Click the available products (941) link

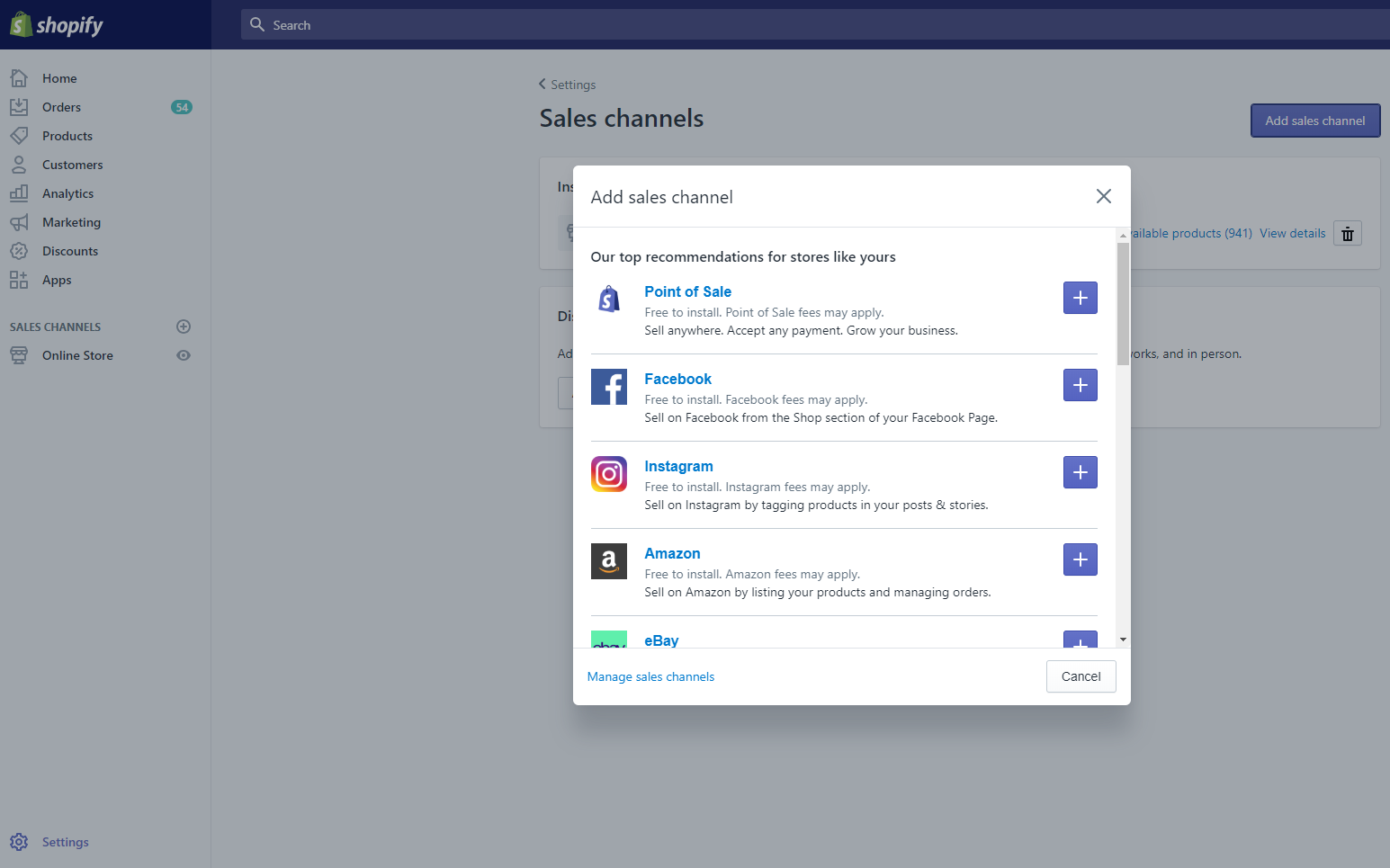click(x=1191, y=233)
